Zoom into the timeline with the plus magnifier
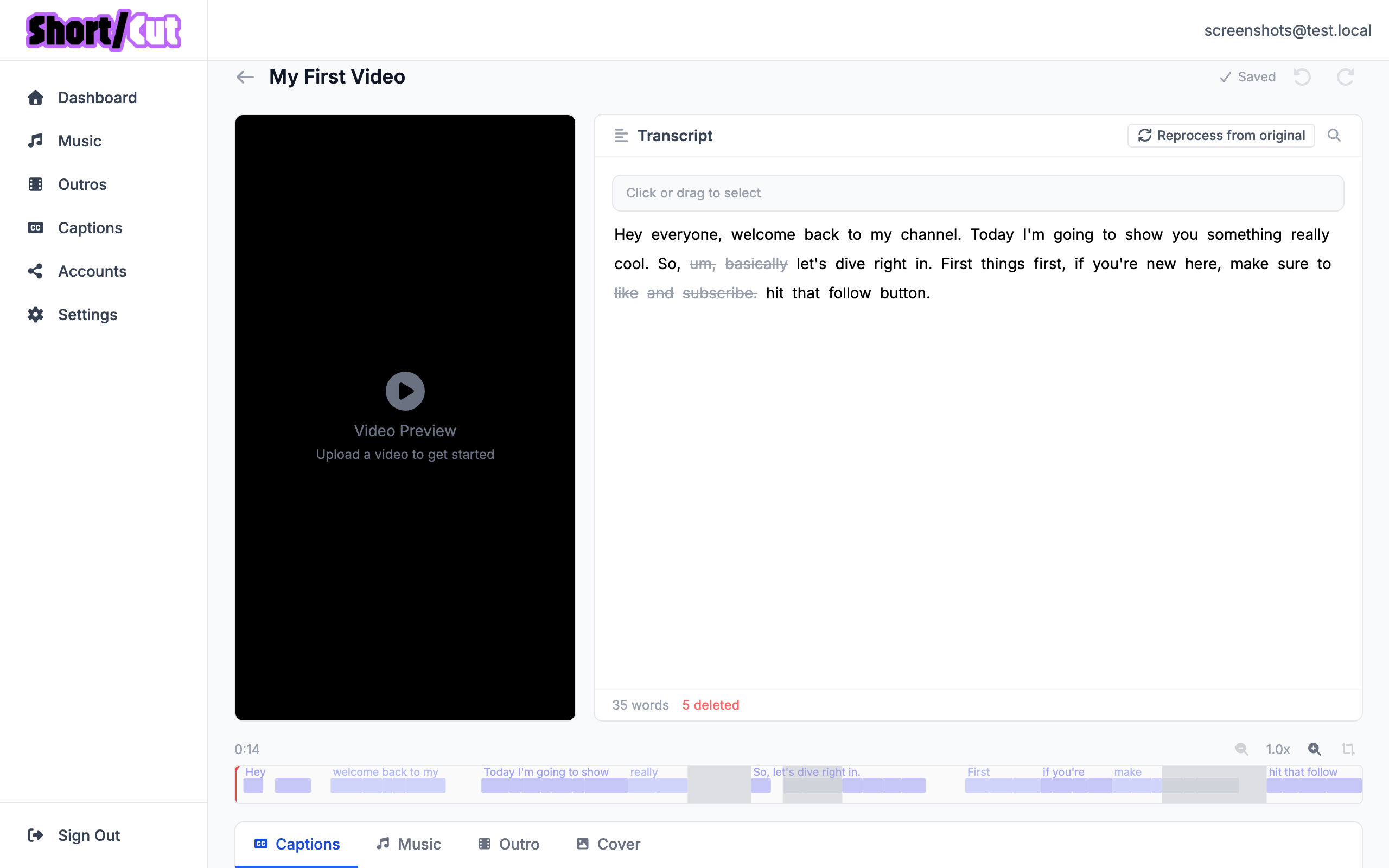The image size is (1389, 868). 1314,749
